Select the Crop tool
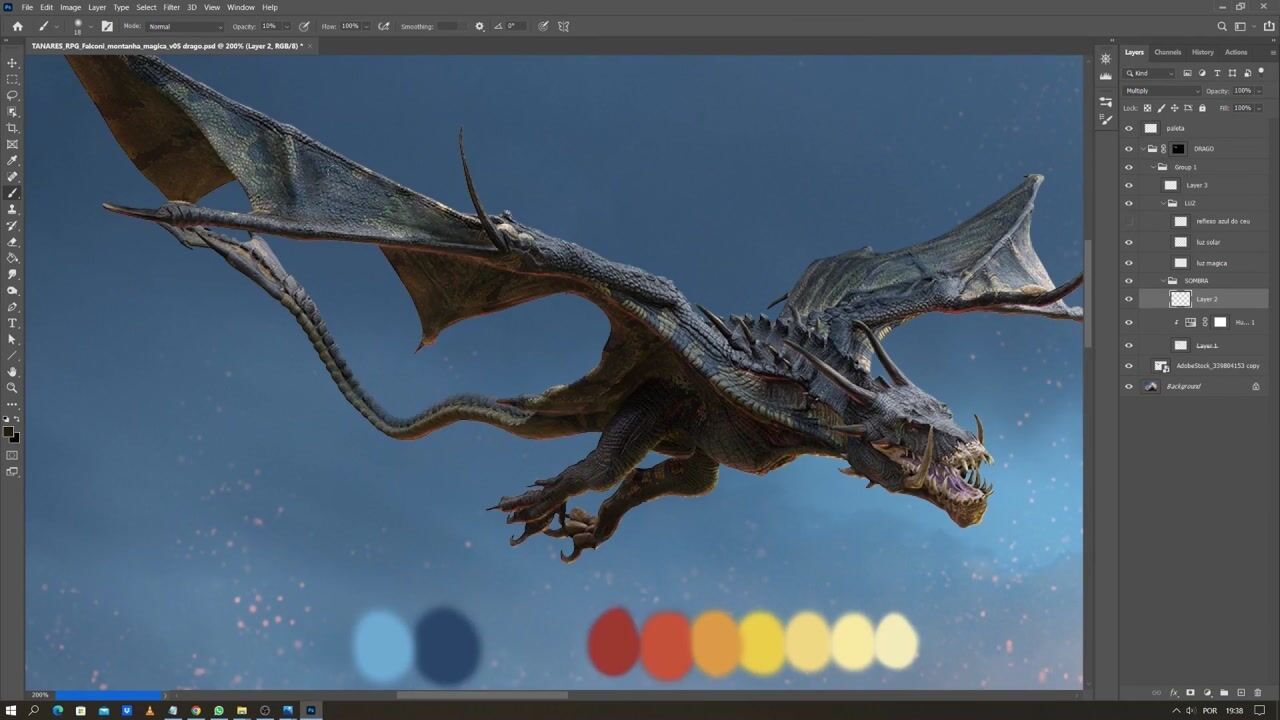The width and height of the screenshot is (1280, 720). pos(12,128)
